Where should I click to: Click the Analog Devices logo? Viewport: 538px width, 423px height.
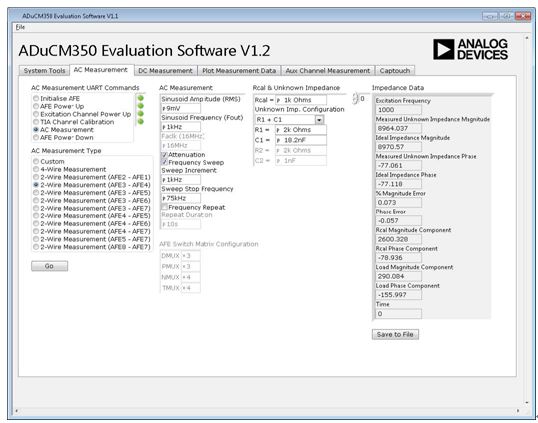(x=470, y=49)
